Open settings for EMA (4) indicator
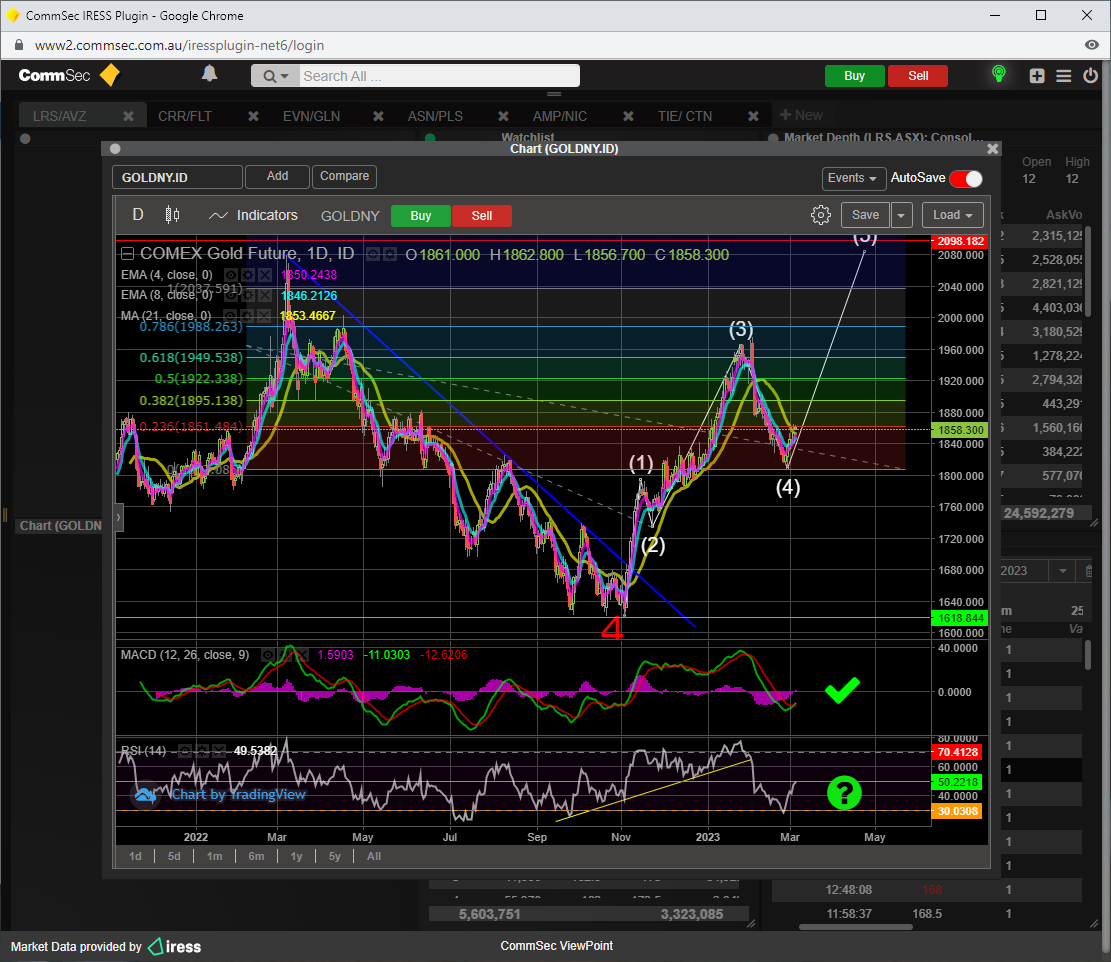Image resolution: width=1111 pixels, height=962 pixels. tap(248, 275)
